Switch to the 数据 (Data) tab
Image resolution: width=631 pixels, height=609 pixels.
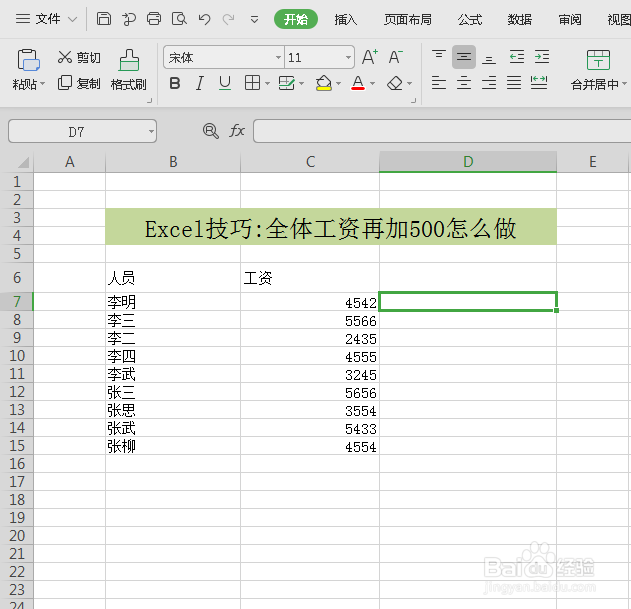(x=520, y=19)
